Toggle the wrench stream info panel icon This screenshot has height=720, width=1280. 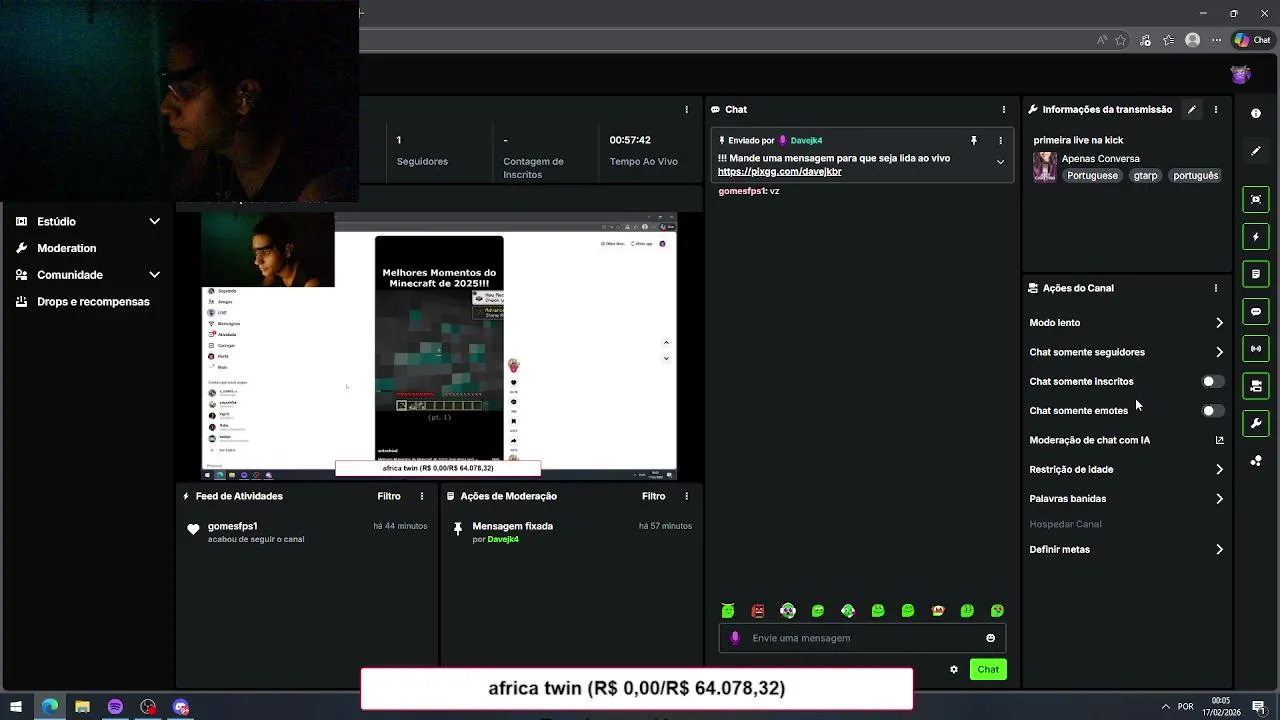coord(1256,423)
